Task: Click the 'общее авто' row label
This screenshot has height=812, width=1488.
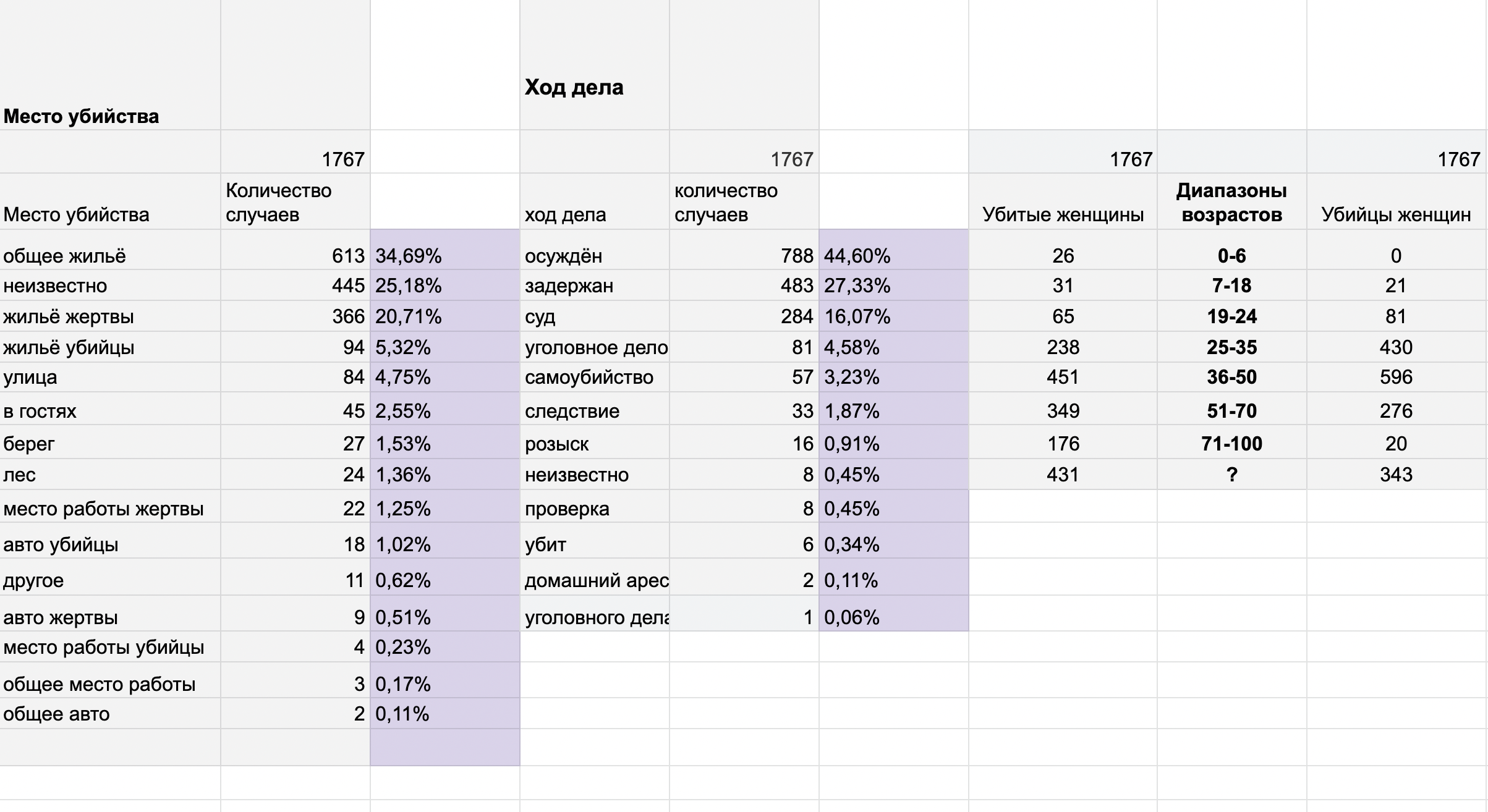Action: point(110,714)
